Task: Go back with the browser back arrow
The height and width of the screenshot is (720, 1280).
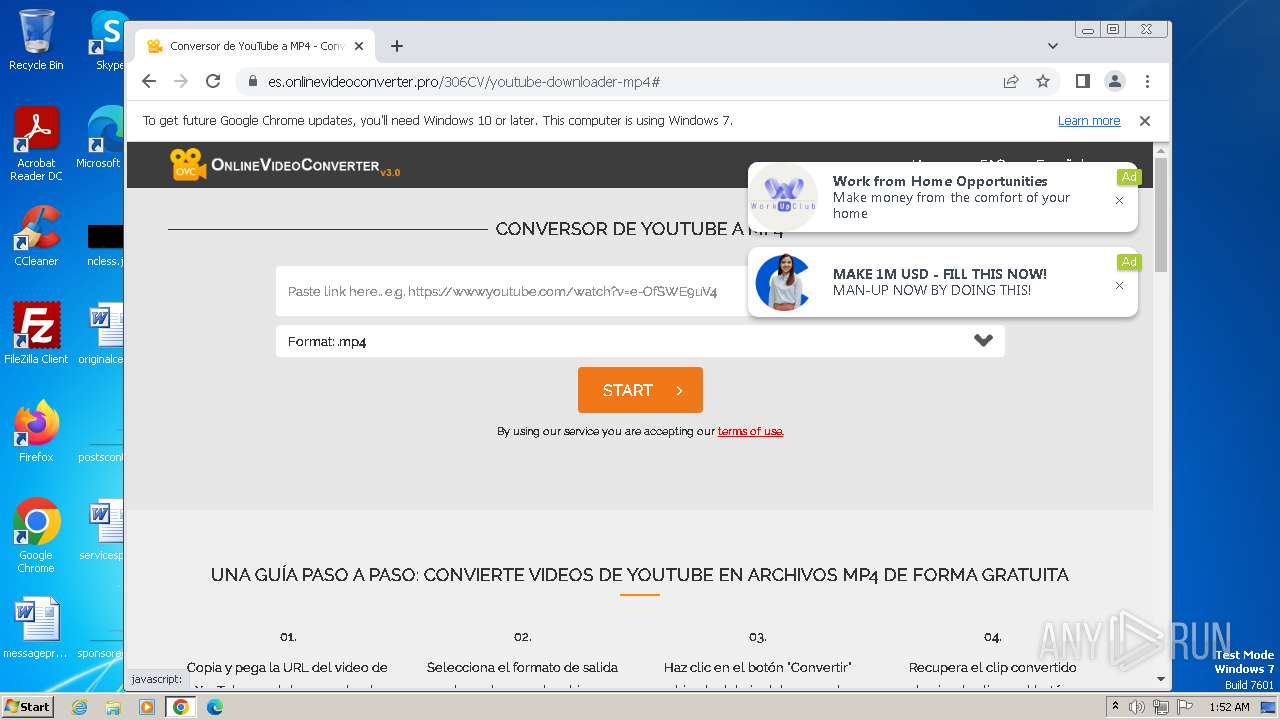Action: 149,81
